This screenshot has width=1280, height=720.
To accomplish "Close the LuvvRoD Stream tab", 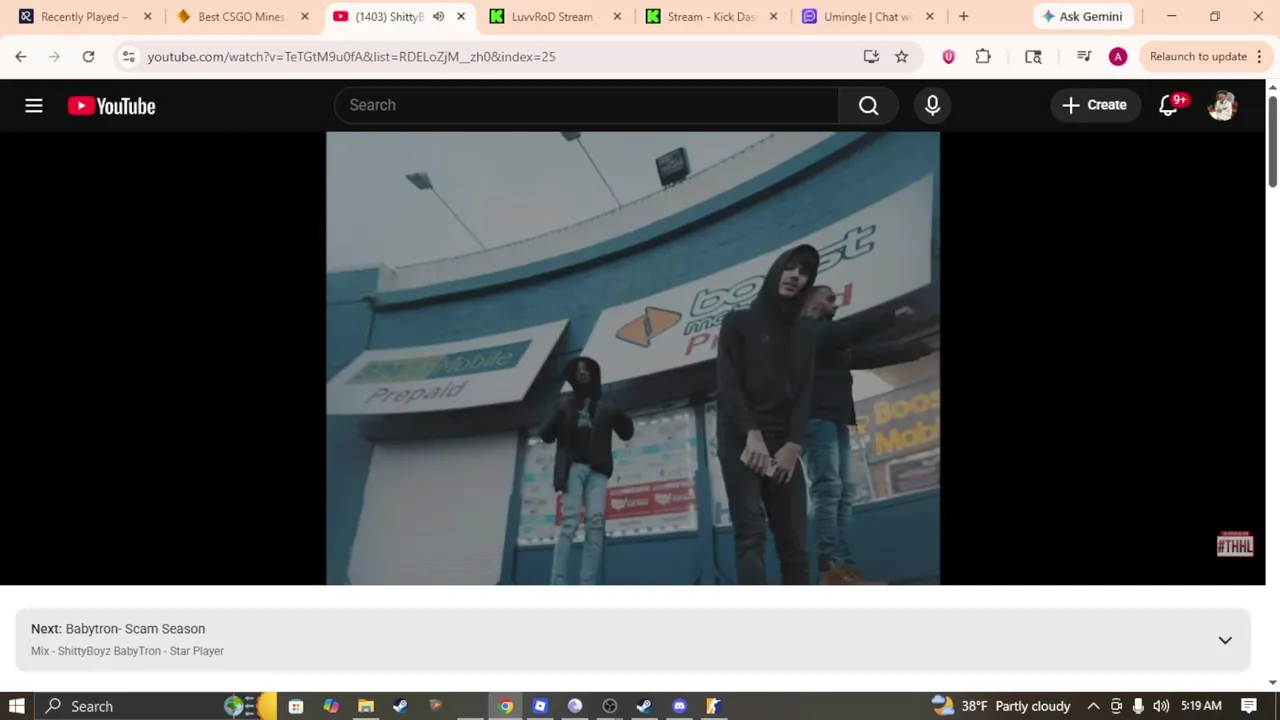I will 617,17.
